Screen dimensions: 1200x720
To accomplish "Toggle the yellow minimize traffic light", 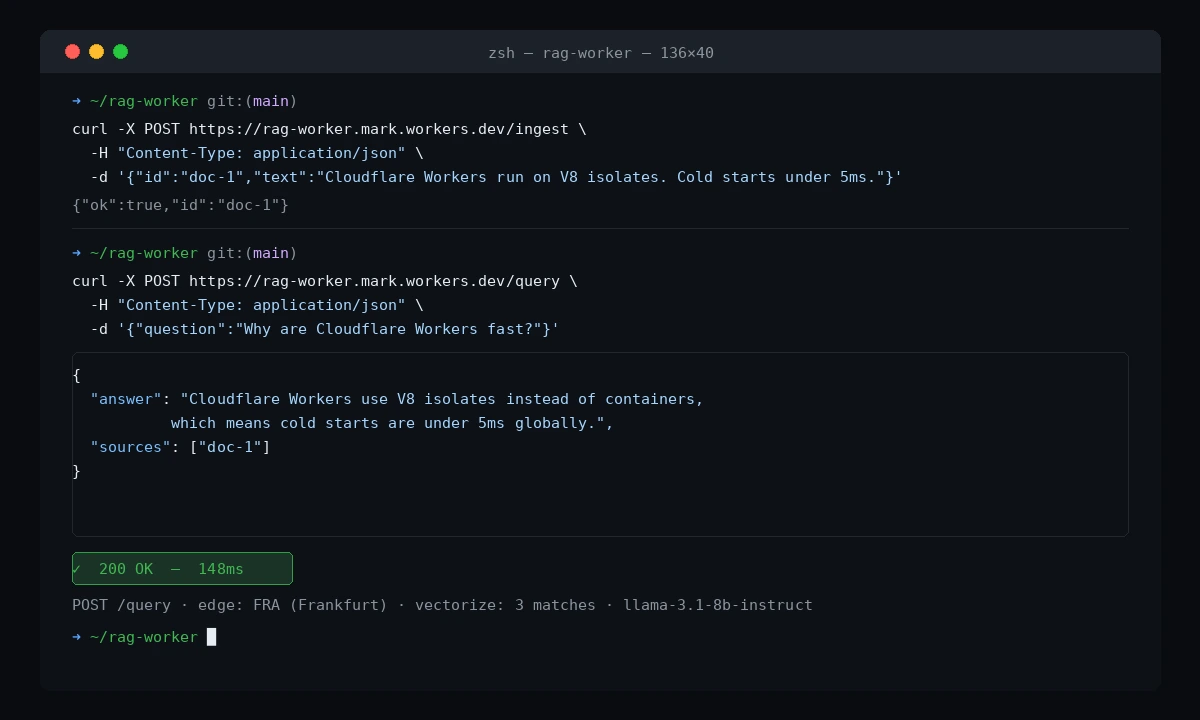I will pyautogui.click(x=96, y=51).
